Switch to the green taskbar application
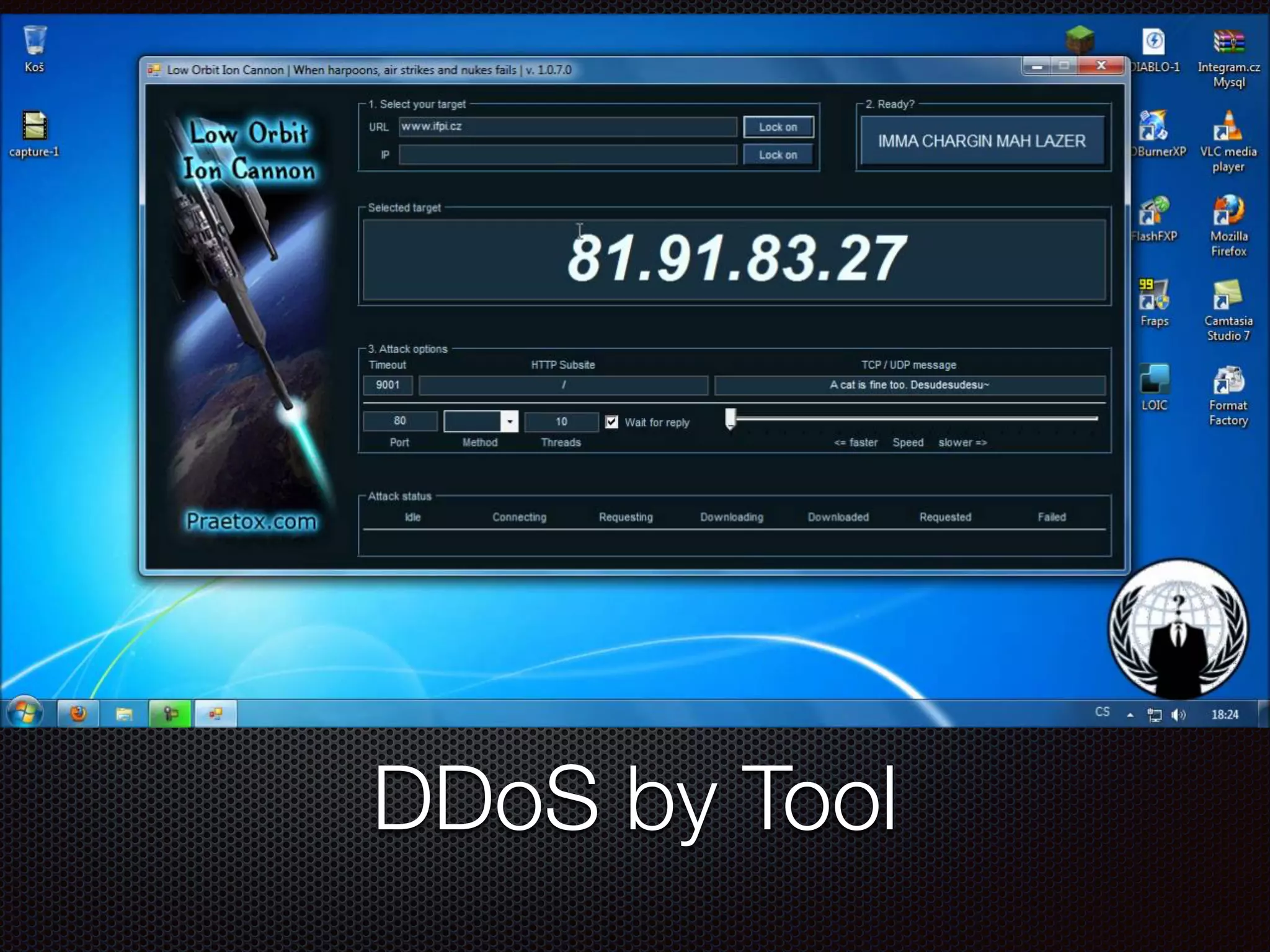Image resolution: width=1270 pixels, height=952 pixels. point(170,714)
